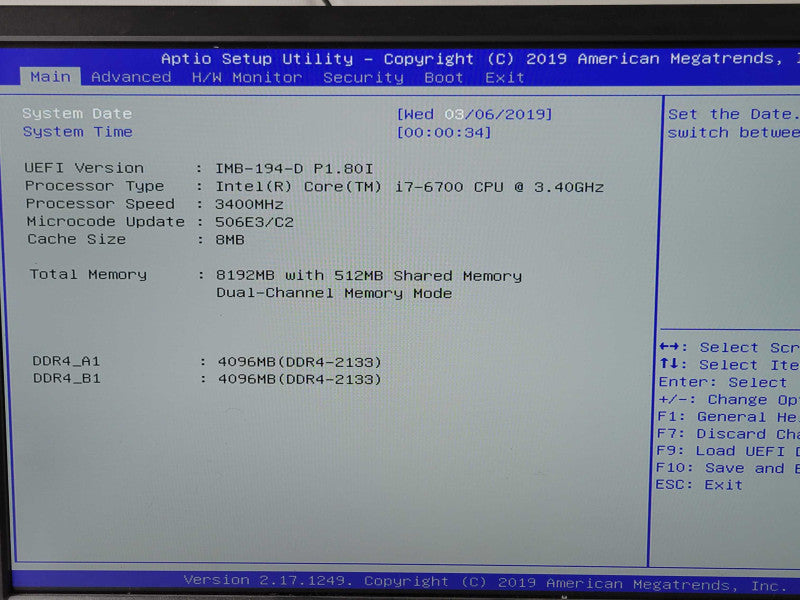This screenshot has height=600, width=800.
Task: Click the 8MB cache value
Action: coord(230,239)
